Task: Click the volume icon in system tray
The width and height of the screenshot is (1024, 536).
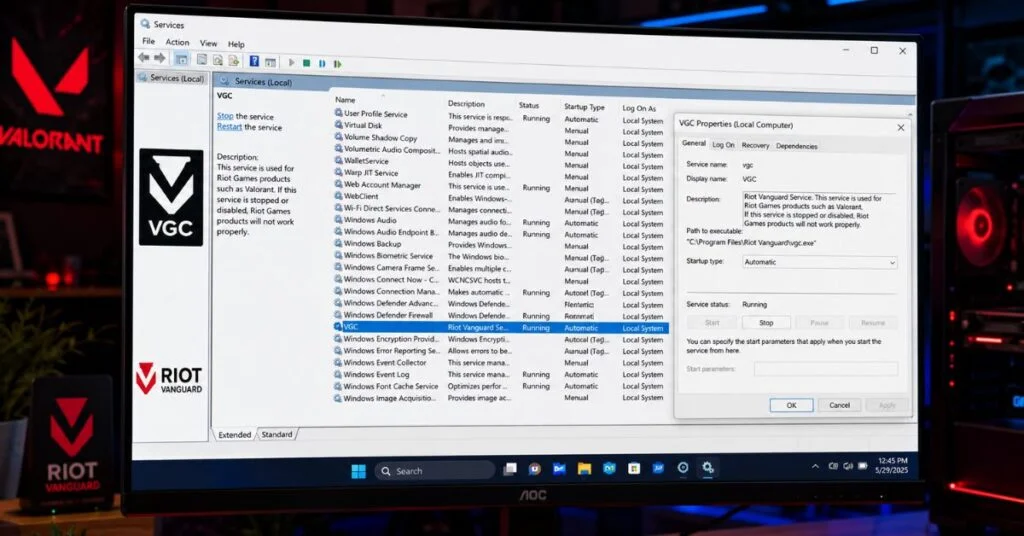Action: (x=848, y=466)
